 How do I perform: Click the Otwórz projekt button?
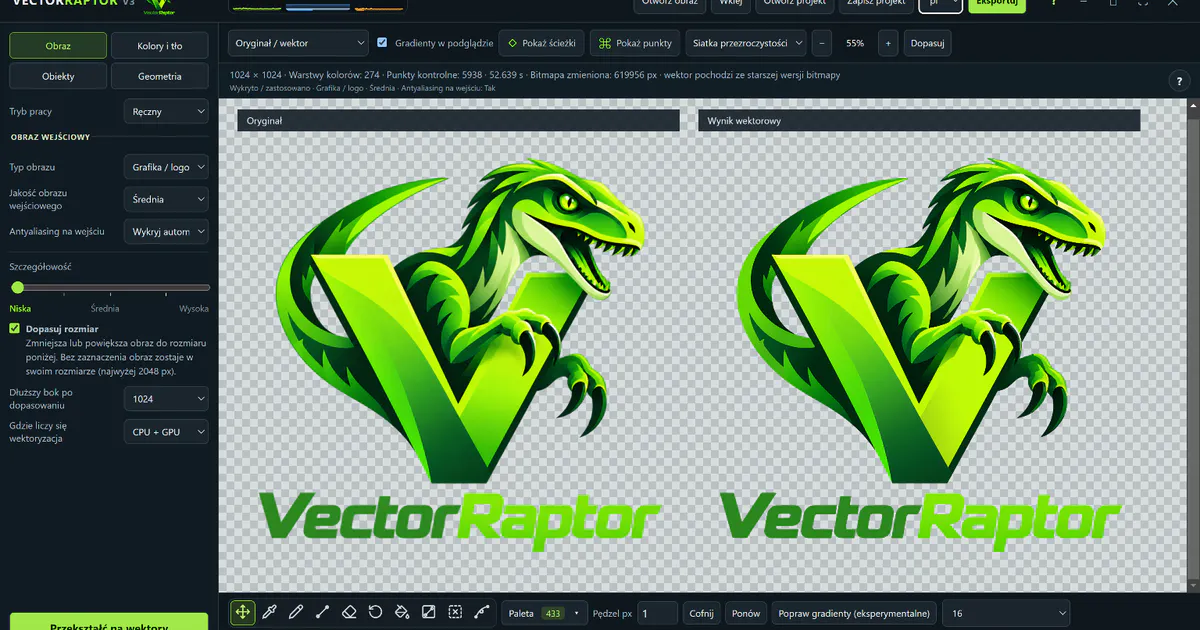796,4
